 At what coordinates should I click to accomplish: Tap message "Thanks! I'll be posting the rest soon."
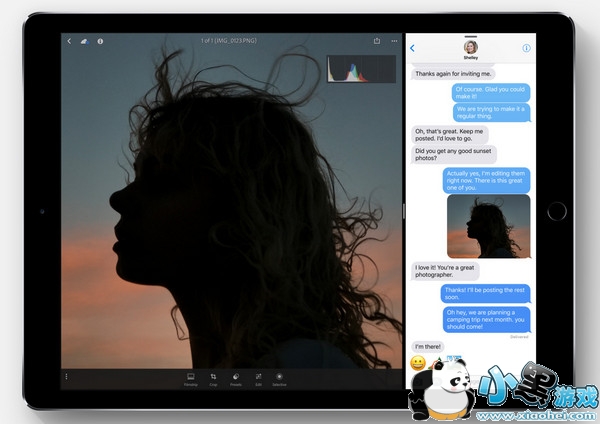point(485,294)
